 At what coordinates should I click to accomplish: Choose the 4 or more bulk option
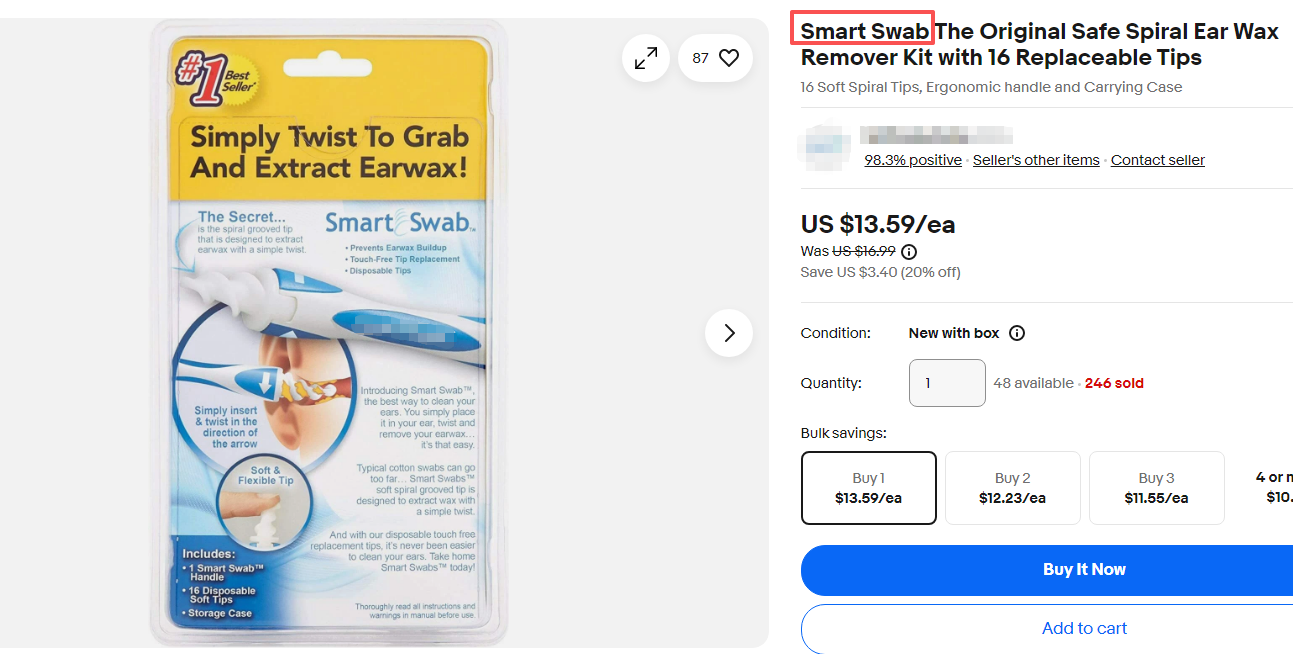pyautogui.click(x=1266, y=488)
